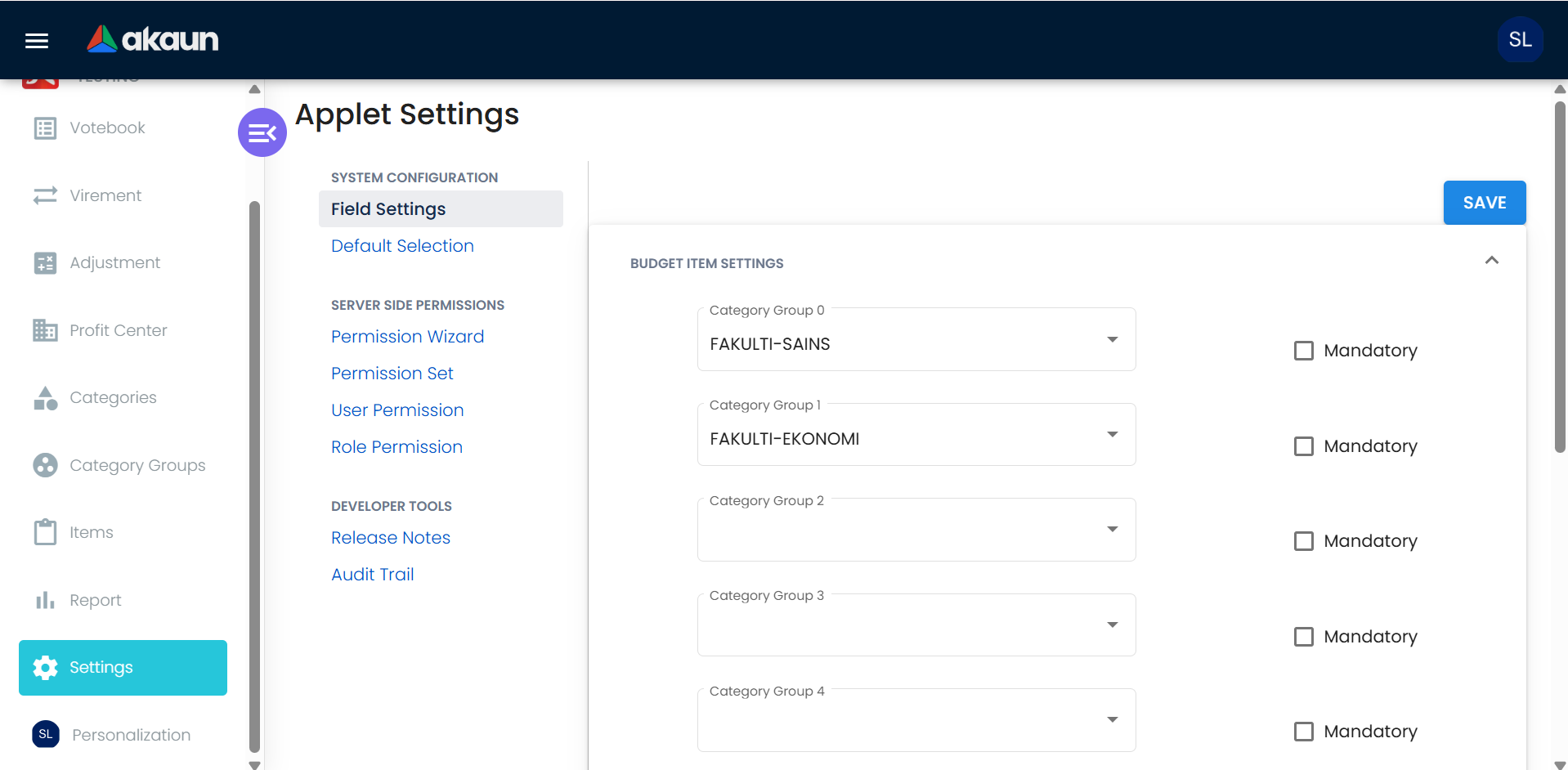
Task: Go to Virement in sidebar
Action: point(105,195)
